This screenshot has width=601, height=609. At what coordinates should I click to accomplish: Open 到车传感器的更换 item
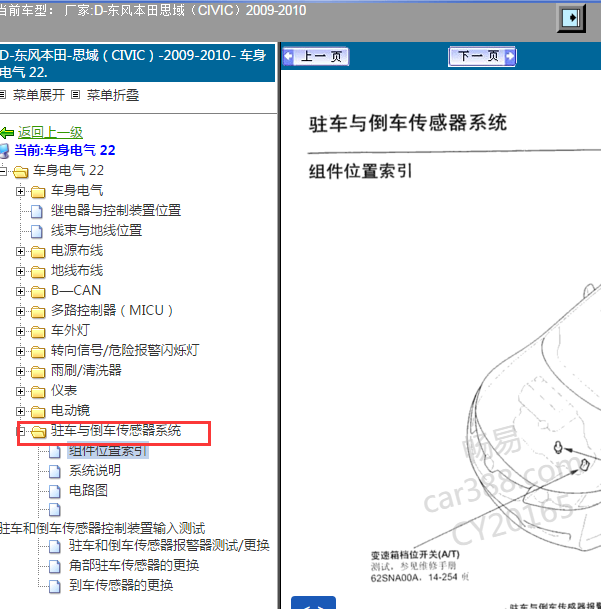pyautogui.click(x=121, y=585)
